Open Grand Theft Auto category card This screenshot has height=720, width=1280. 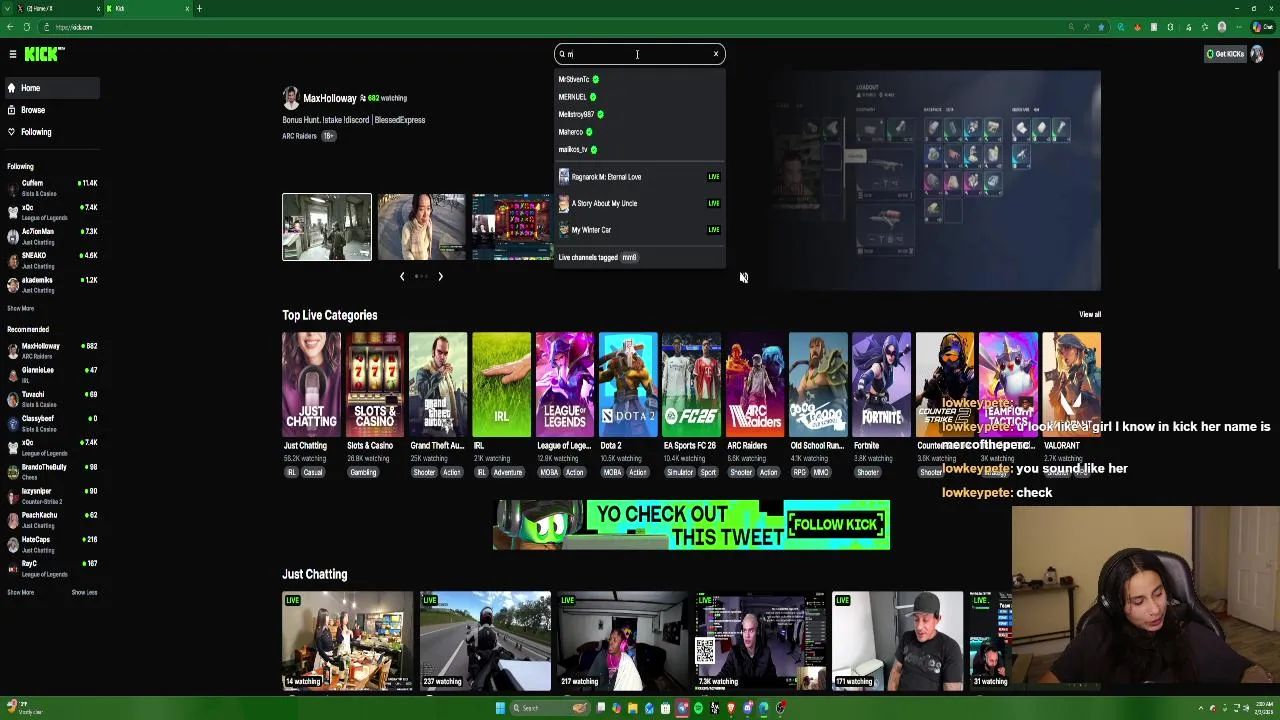(438, 386)
